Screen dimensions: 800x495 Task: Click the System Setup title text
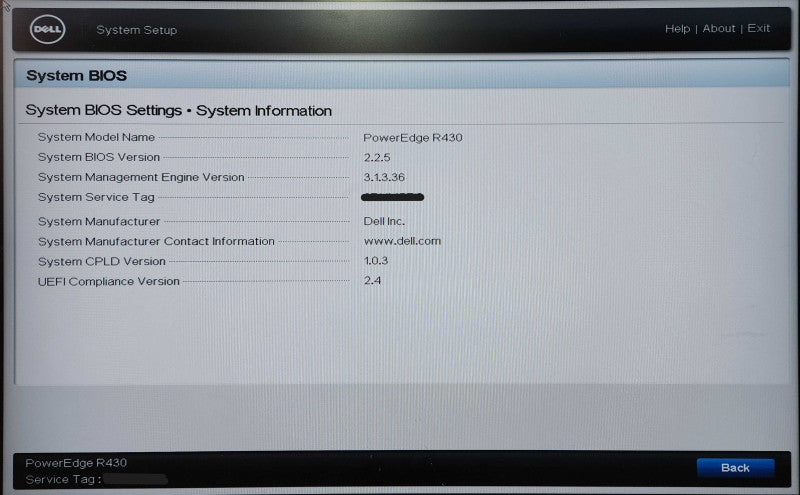[137, 30]
